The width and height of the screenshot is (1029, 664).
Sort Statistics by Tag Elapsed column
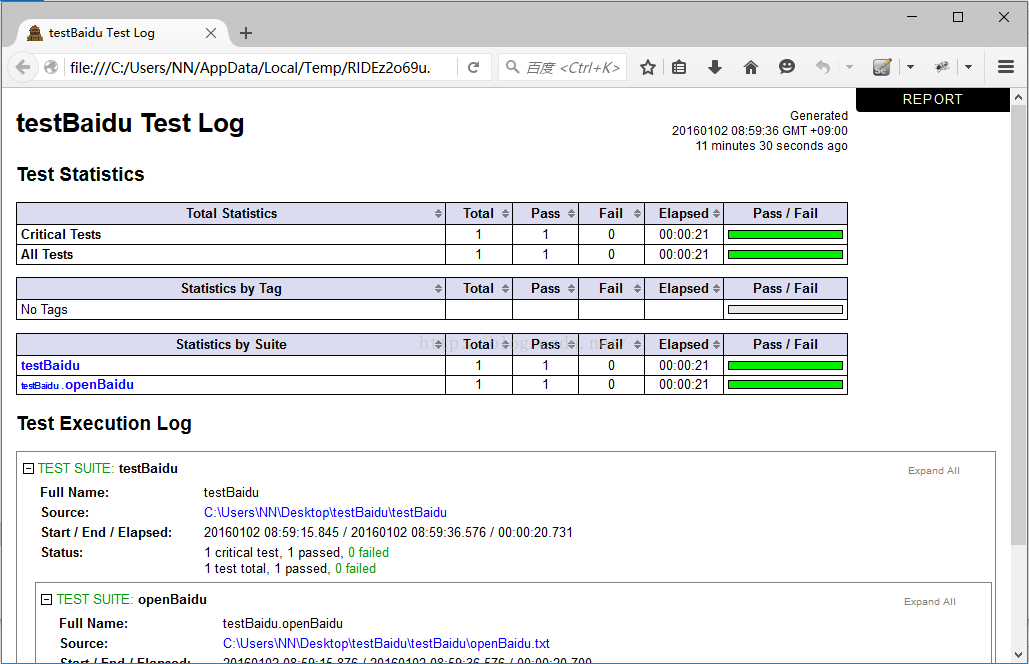[x=684, y=289]
